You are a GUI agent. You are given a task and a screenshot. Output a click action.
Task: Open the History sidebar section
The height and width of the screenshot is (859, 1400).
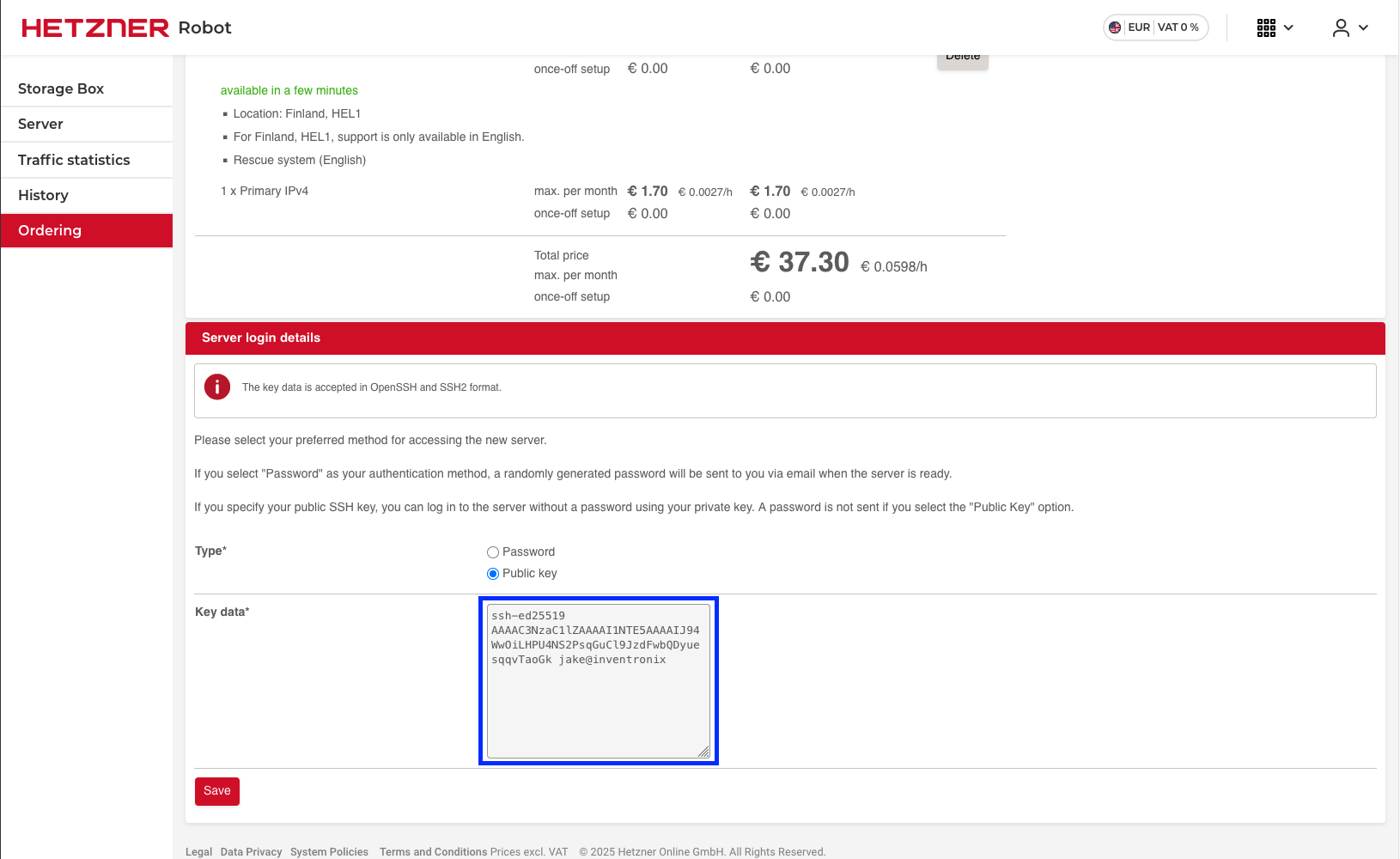(x=43, y=195)
